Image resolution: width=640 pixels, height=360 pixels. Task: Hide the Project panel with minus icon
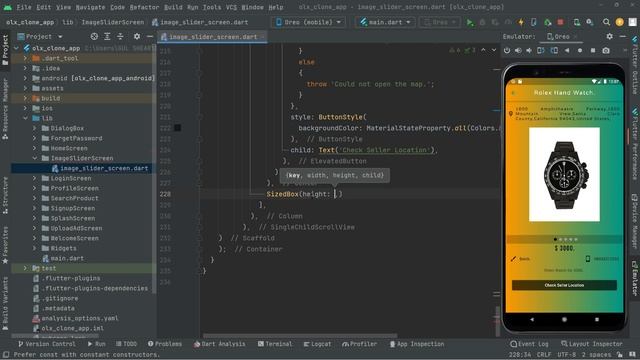[x=150, y=36]
